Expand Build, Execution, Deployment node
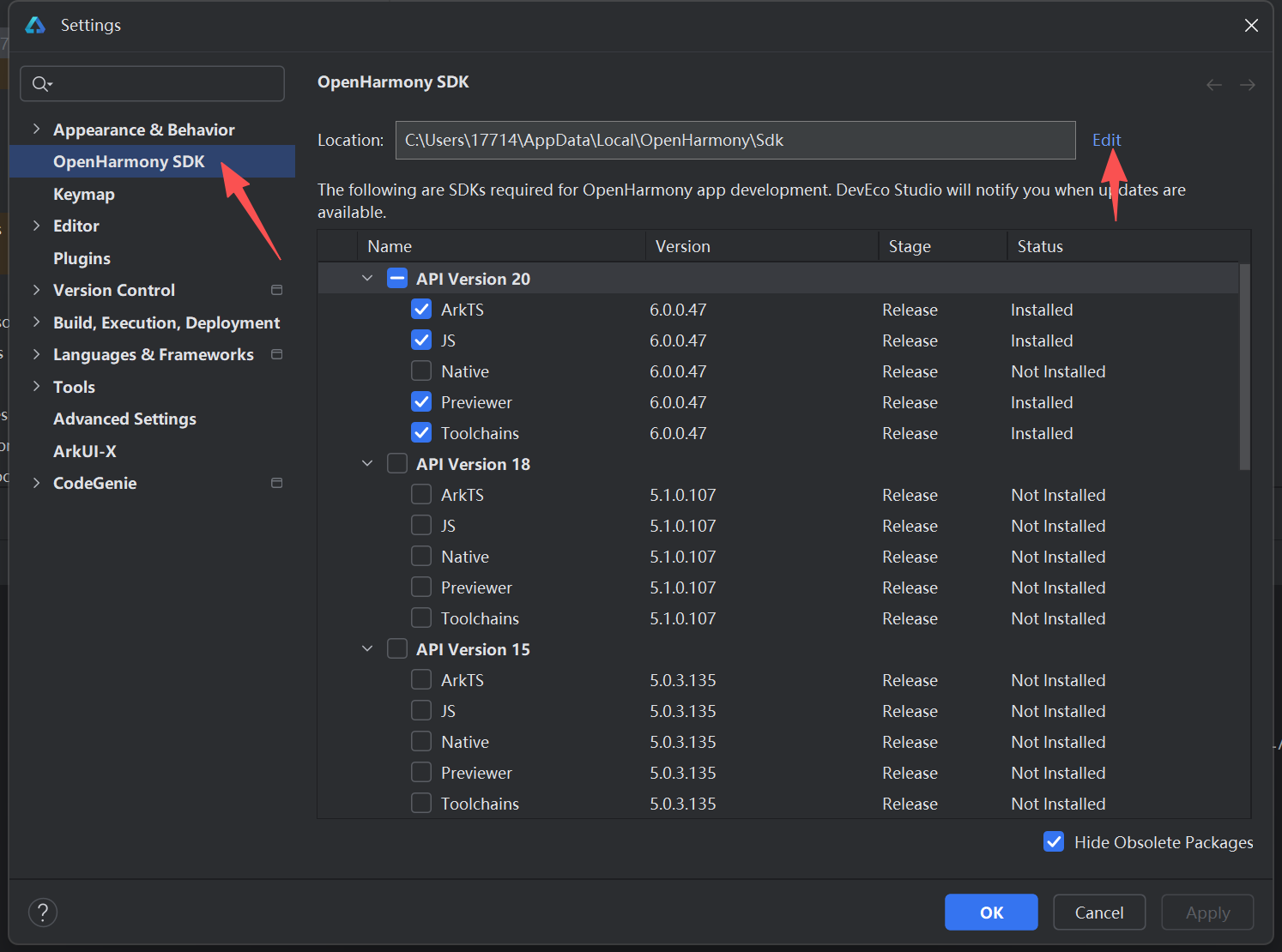Image resolution: width=1282 pixels, height=952 pixels. pos(36,322)
